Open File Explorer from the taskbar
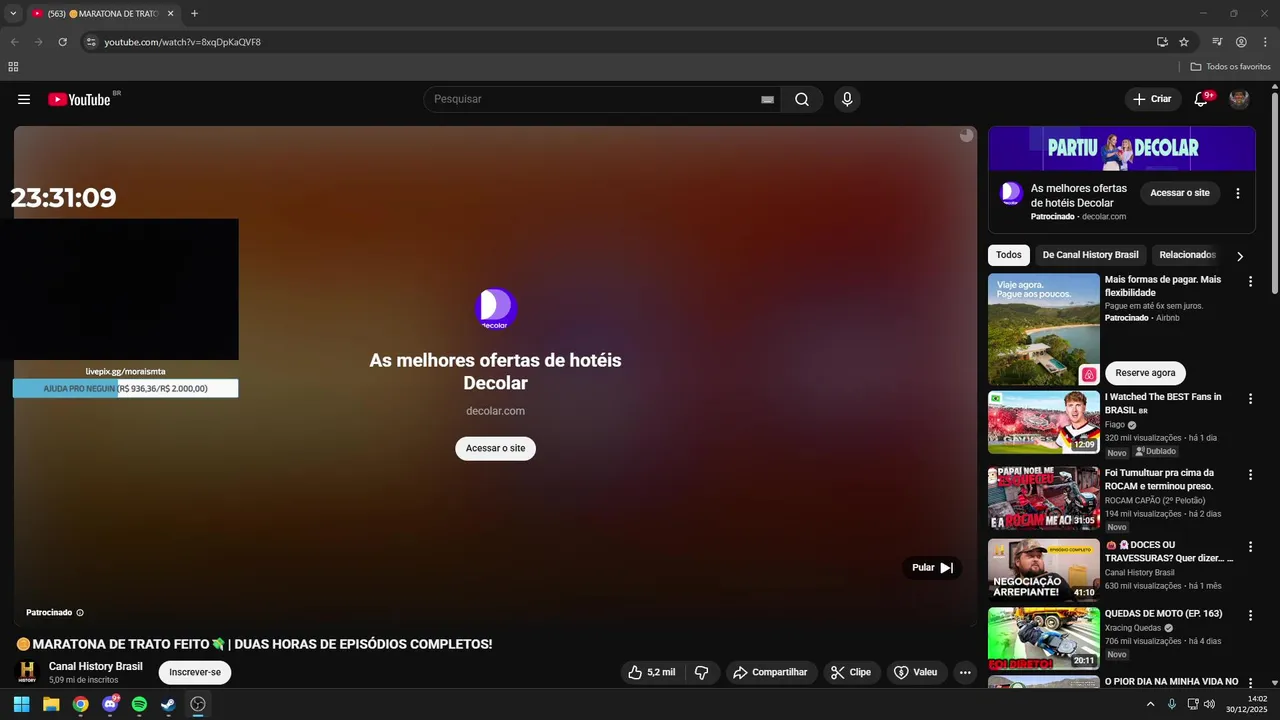 coord(51,704)
